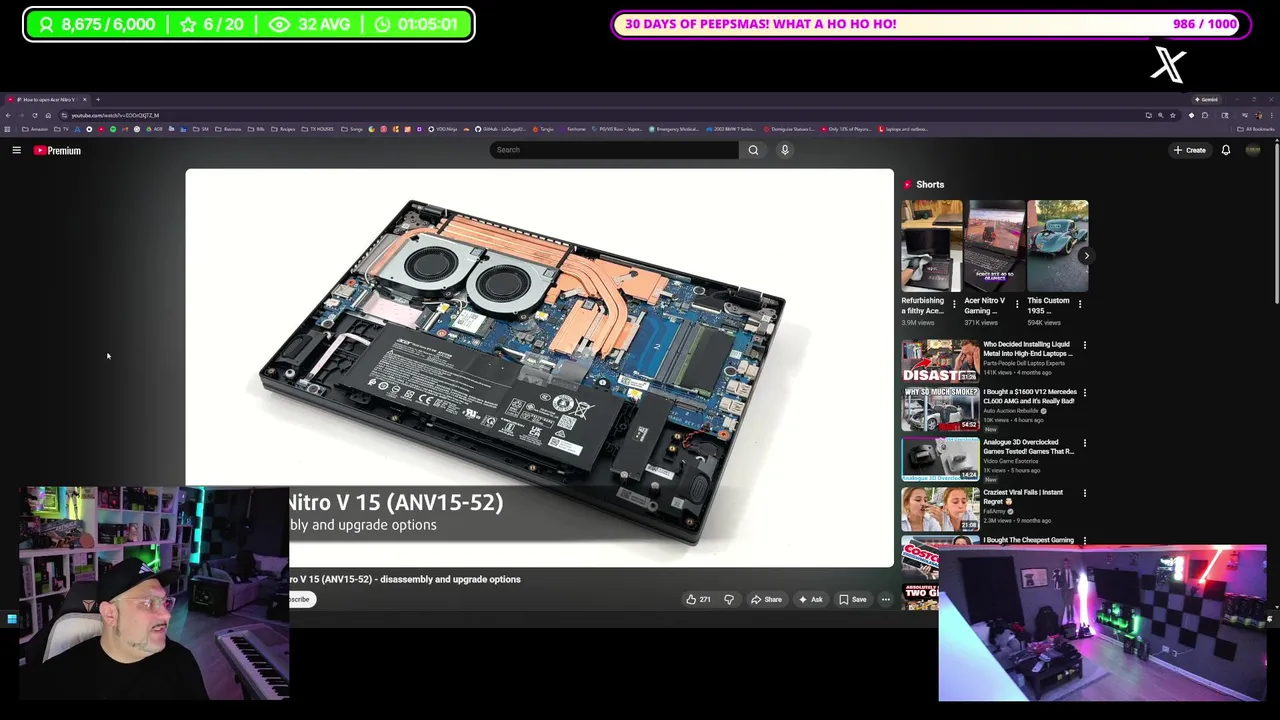The image size is (1280, 720).
Task: Dislike the video with thumbs down
Action: [729, 599]
